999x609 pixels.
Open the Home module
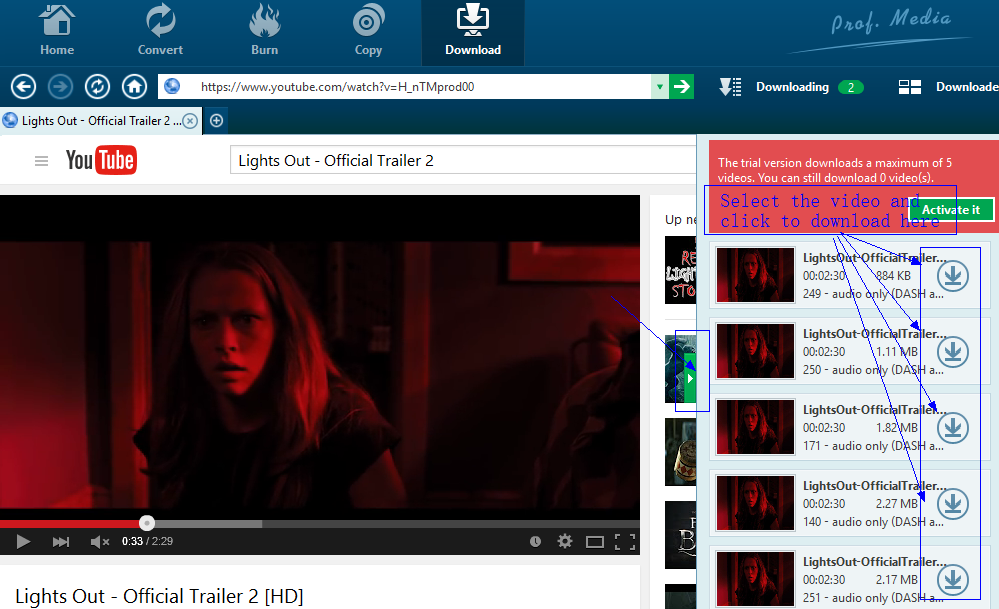tap(57, 30)
